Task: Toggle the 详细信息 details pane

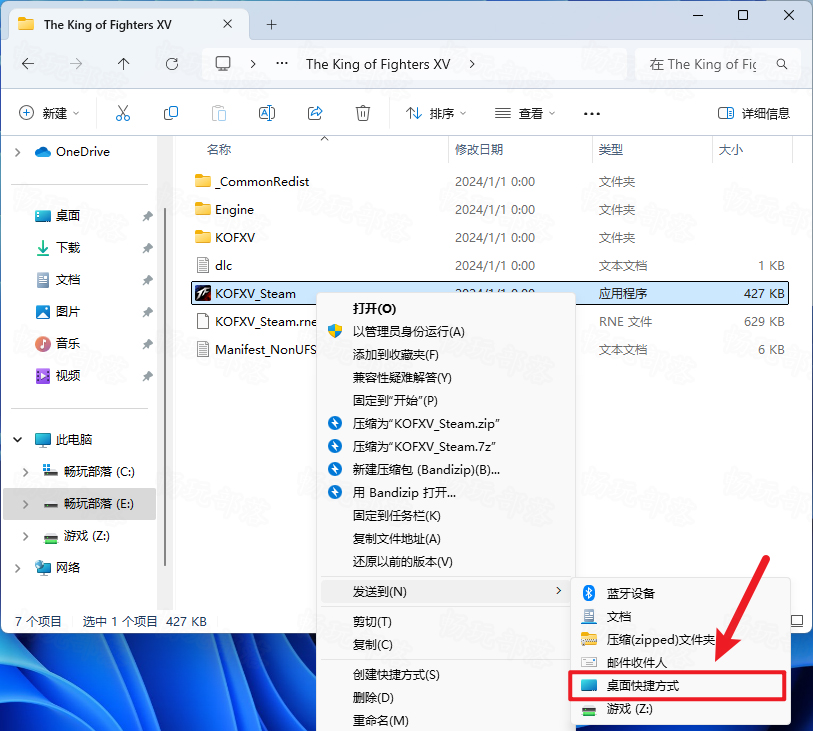Action: [x=753, y=113]
